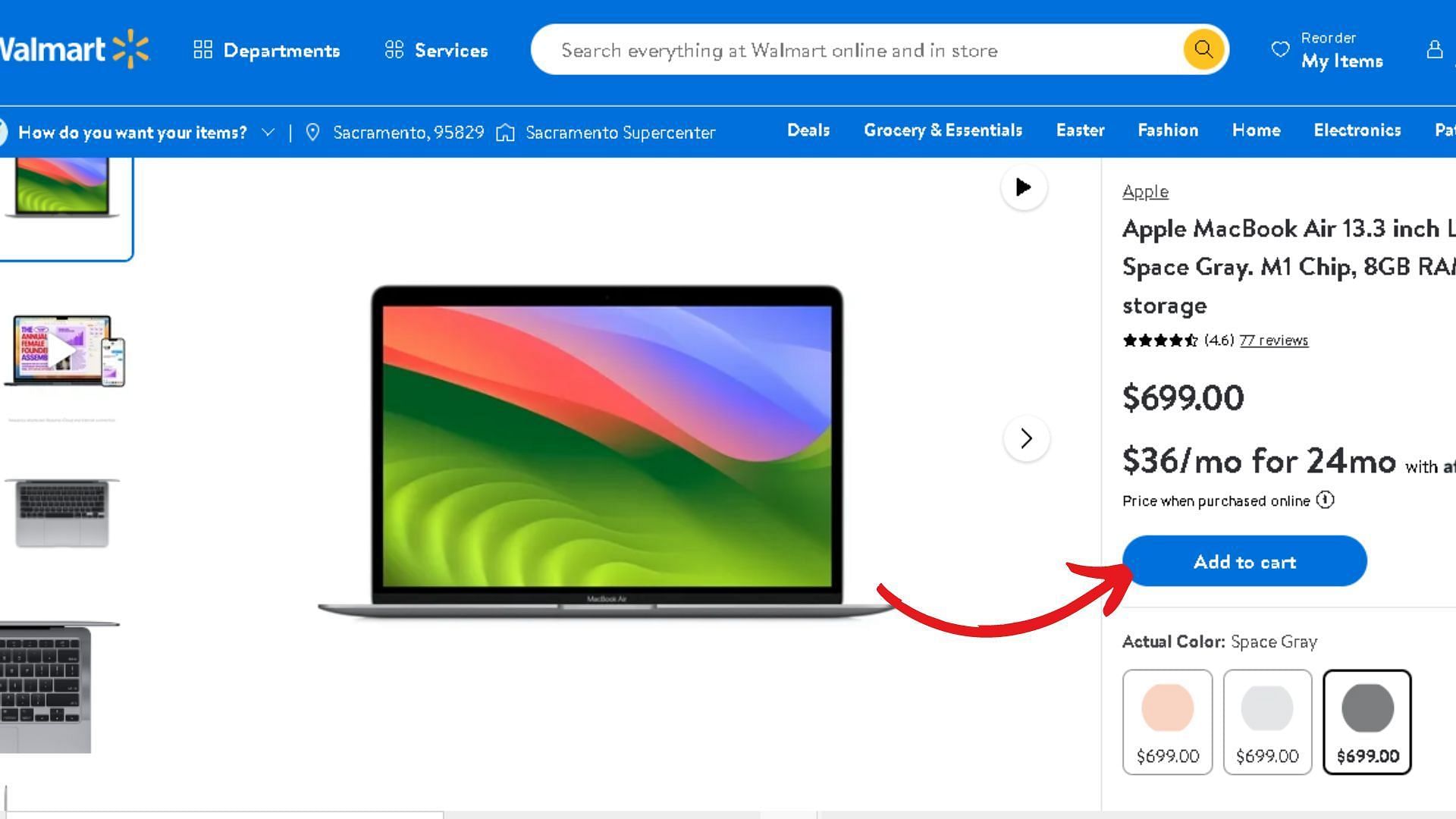Click the Deals menu tab
The image size is (1456, 819).
coord(808,130)
